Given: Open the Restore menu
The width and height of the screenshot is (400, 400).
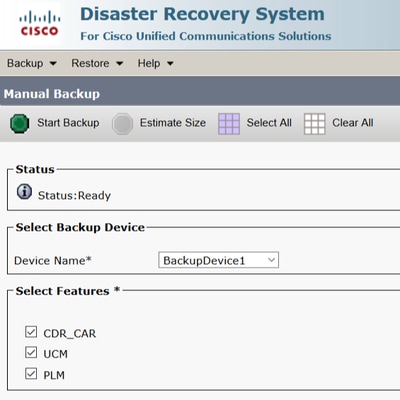Looking at the screenshot, I should (97, 63).
